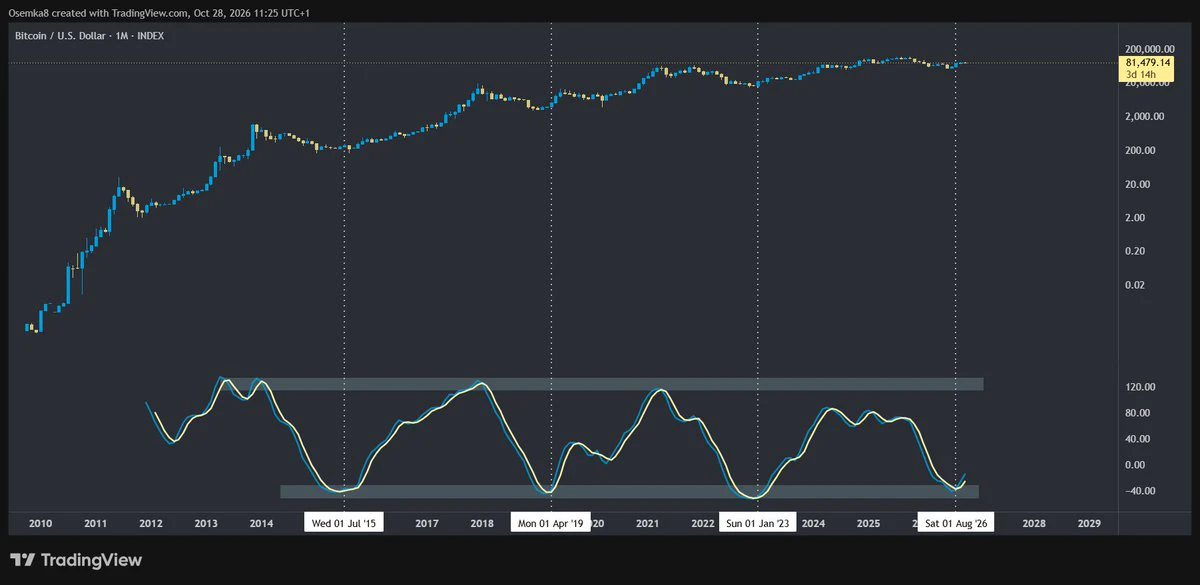
Task: Click the Mon 01 Apr '19 date marker
Action: tap(551, 523)
